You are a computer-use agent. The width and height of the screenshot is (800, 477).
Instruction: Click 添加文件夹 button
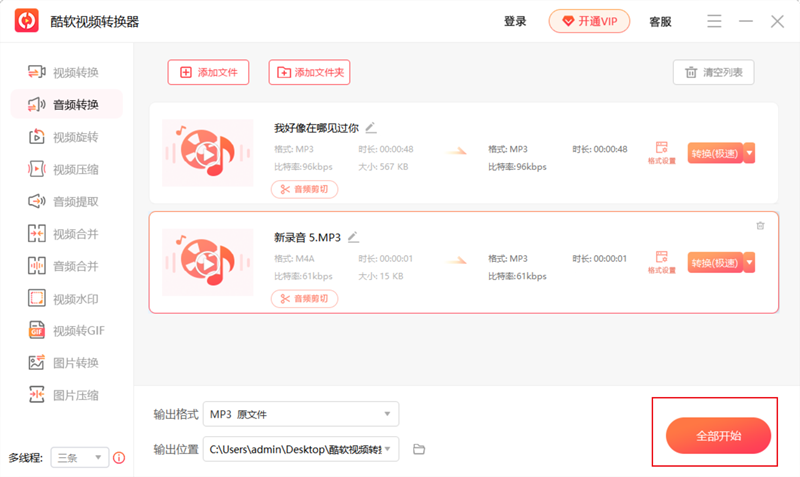tap(309, 72)
